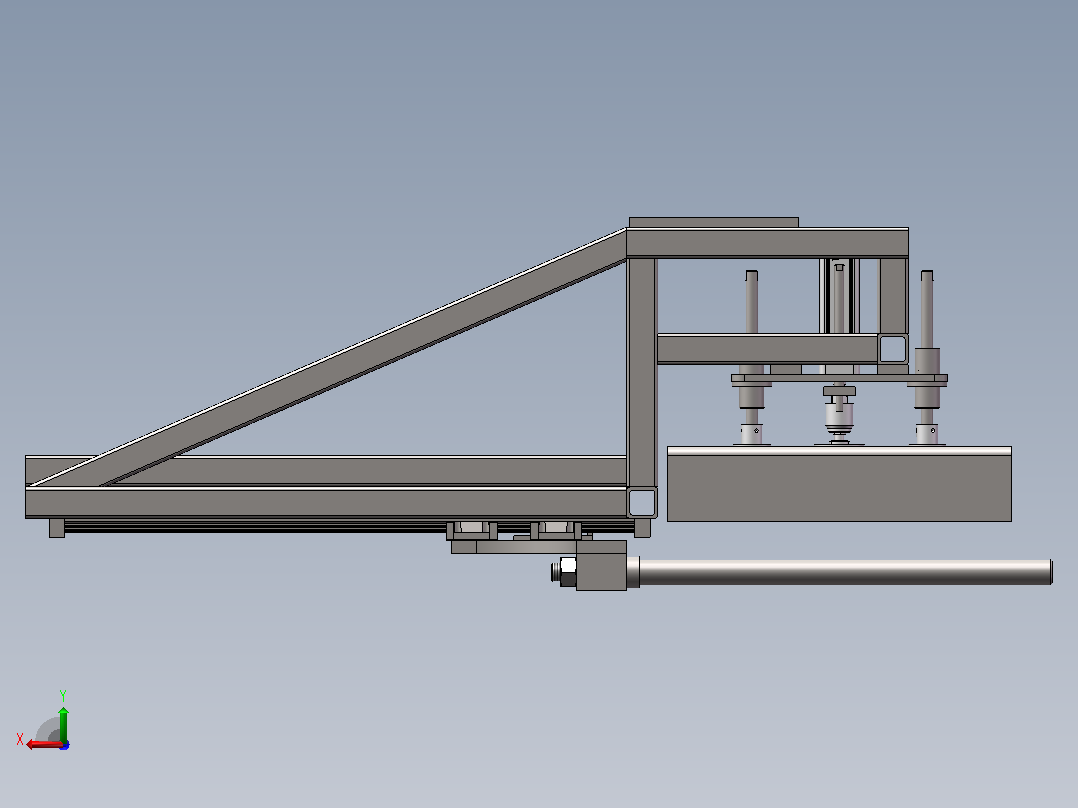
Task: Select the open square tube end at the bottom corner
Action: click(x=642, y=502)
